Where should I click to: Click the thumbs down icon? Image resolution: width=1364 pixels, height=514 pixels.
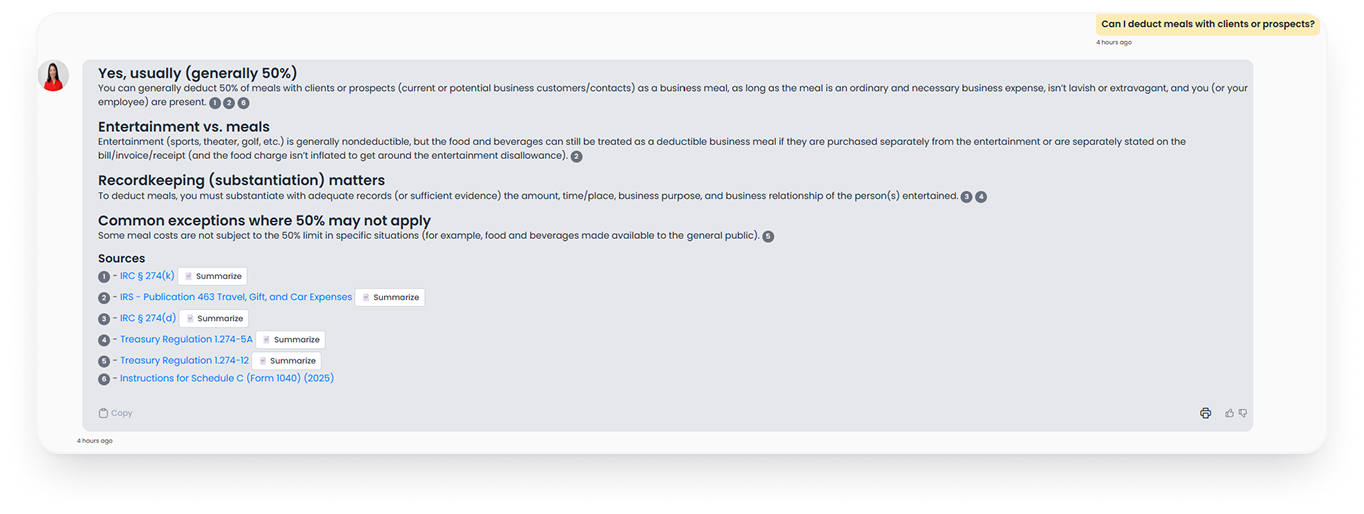coord(1243,413)
